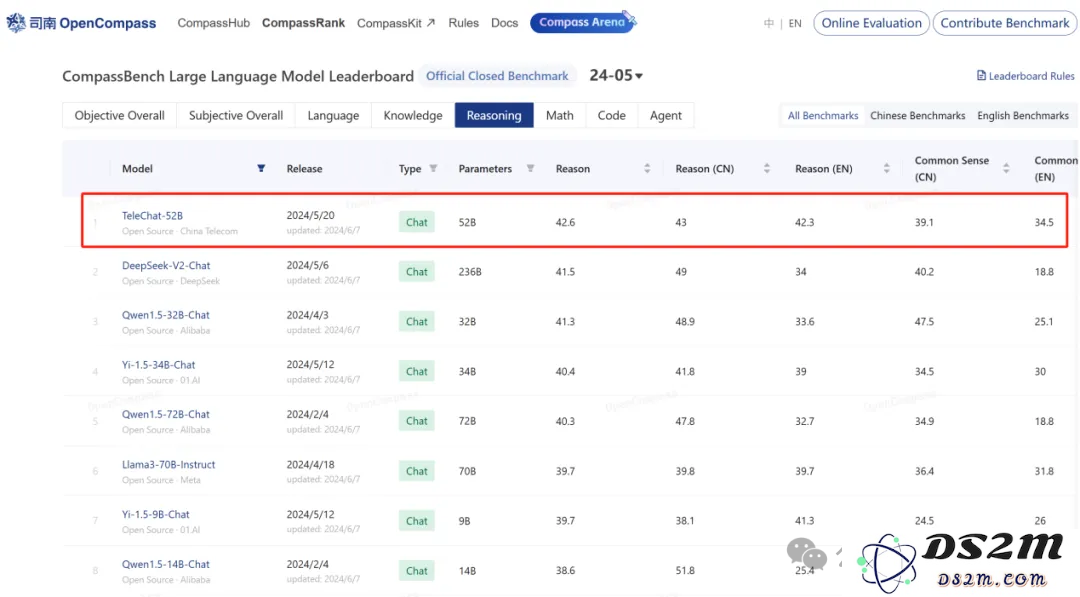Screen dimensions: 1080x597
Task: Click the Official Closed Benchmark tag
Action: point(497,76)
